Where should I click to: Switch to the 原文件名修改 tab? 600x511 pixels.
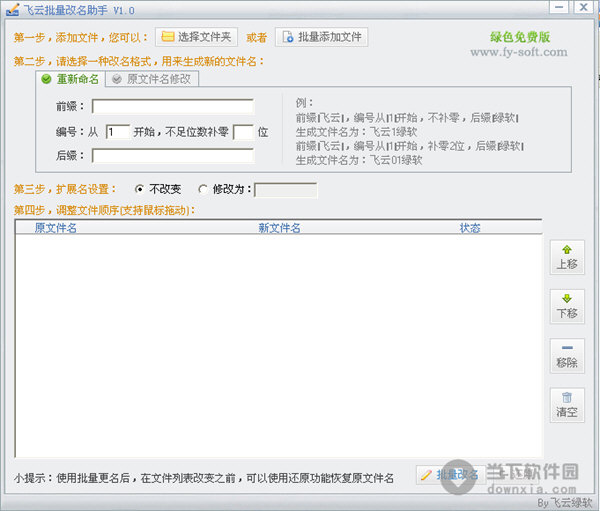[152, 79]
